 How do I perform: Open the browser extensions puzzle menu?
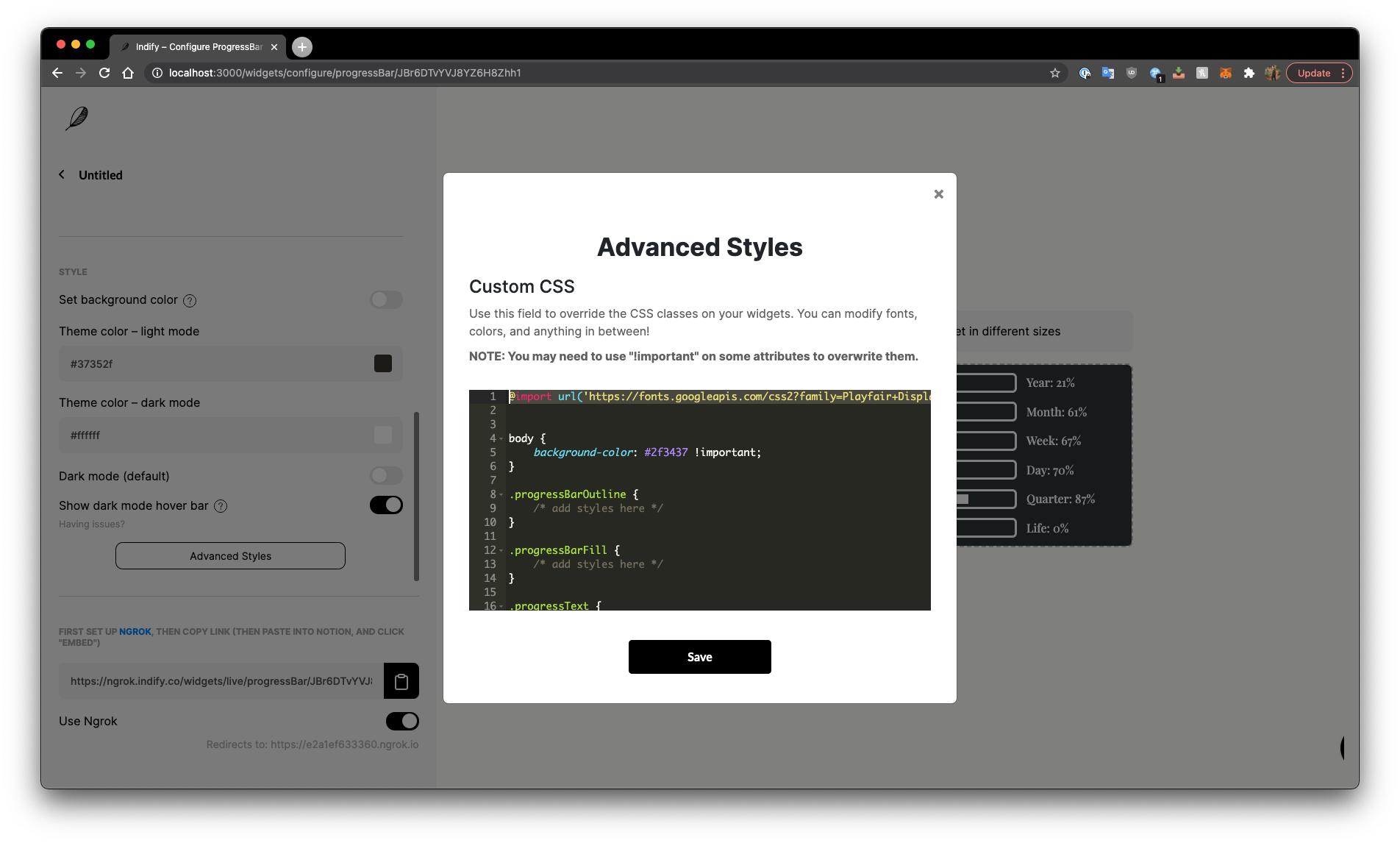(x=1249, y=73)
